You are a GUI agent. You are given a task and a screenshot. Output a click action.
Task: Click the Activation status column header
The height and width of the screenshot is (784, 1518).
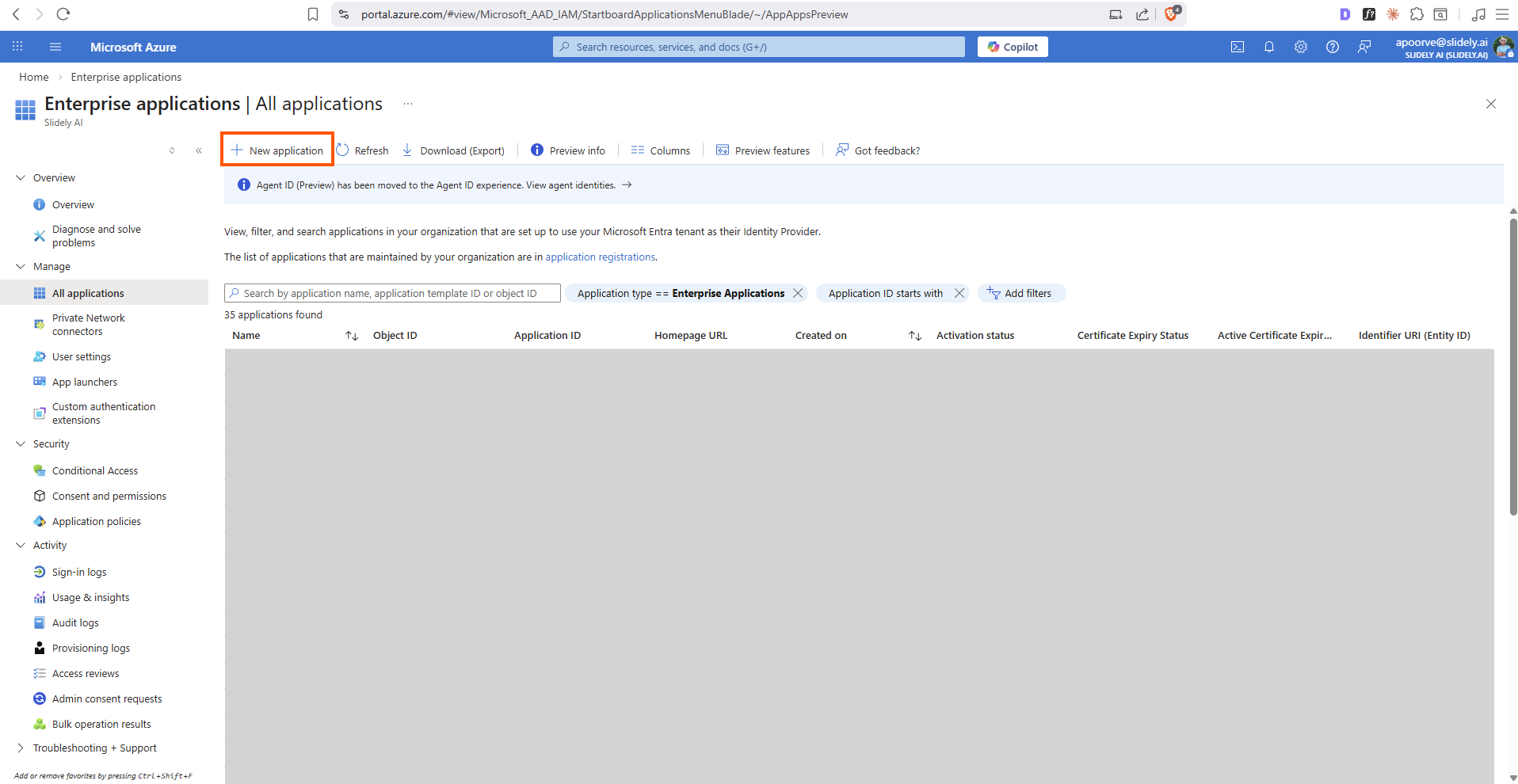pos(975,336)
